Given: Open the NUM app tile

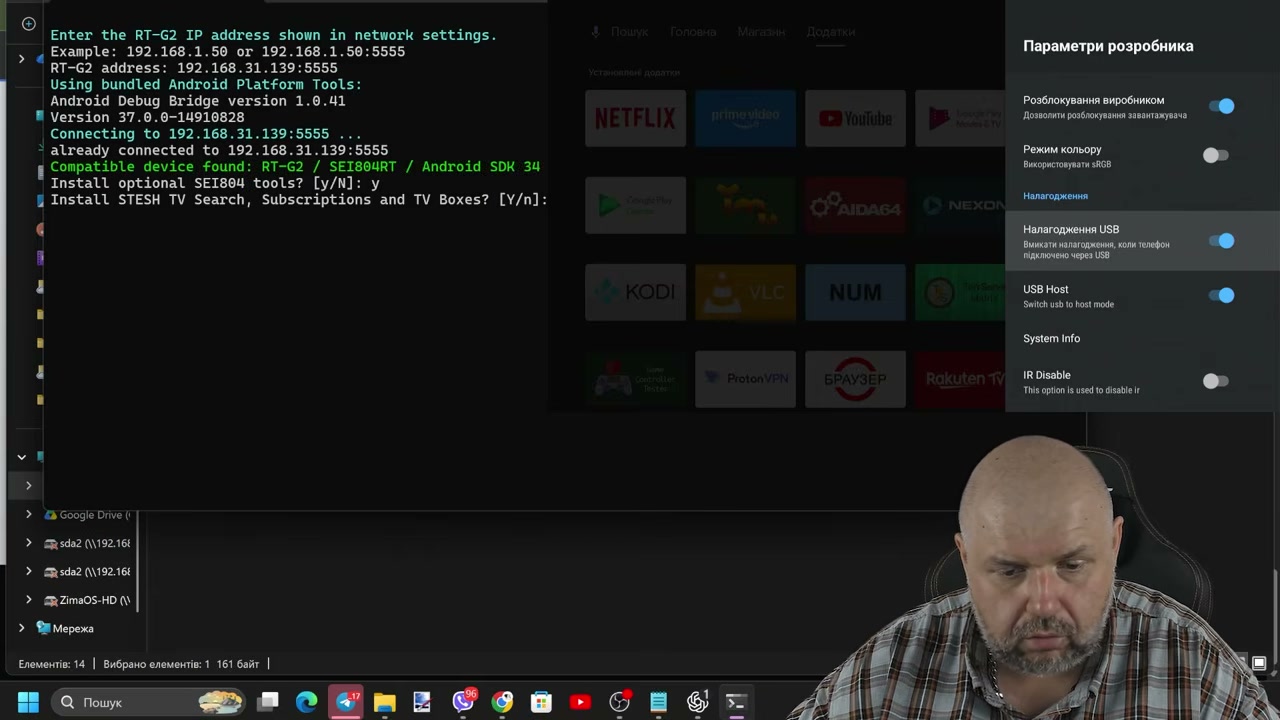Looking at the screenshot, I should pyautogui.click(x=855, y=292).
